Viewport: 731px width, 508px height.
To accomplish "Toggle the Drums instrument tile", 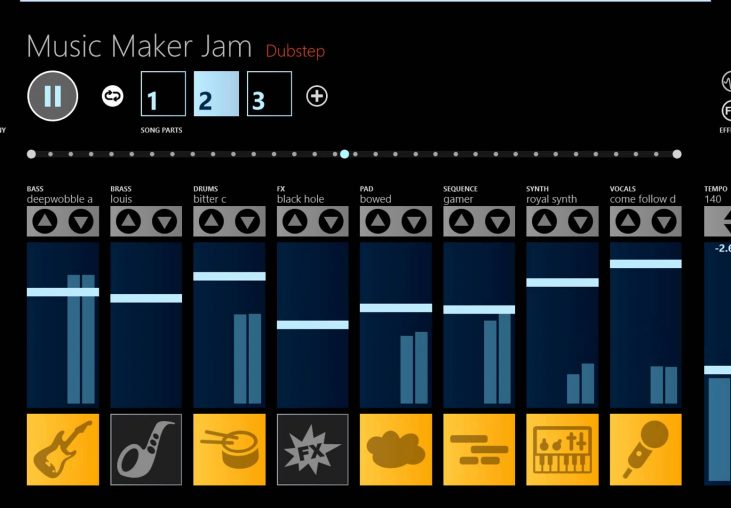I will [229, 450].
